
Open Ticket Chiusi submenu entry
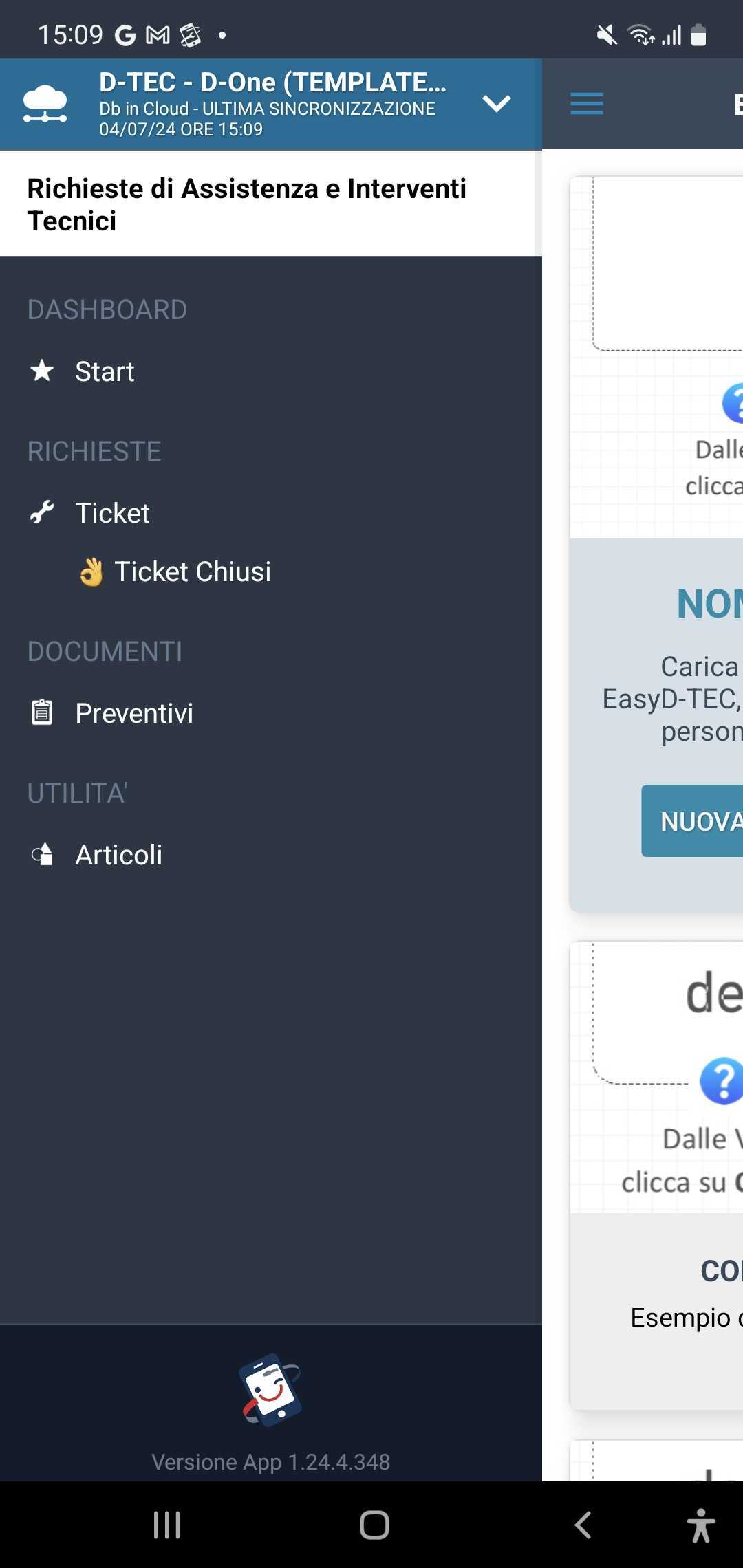[193, 571]
